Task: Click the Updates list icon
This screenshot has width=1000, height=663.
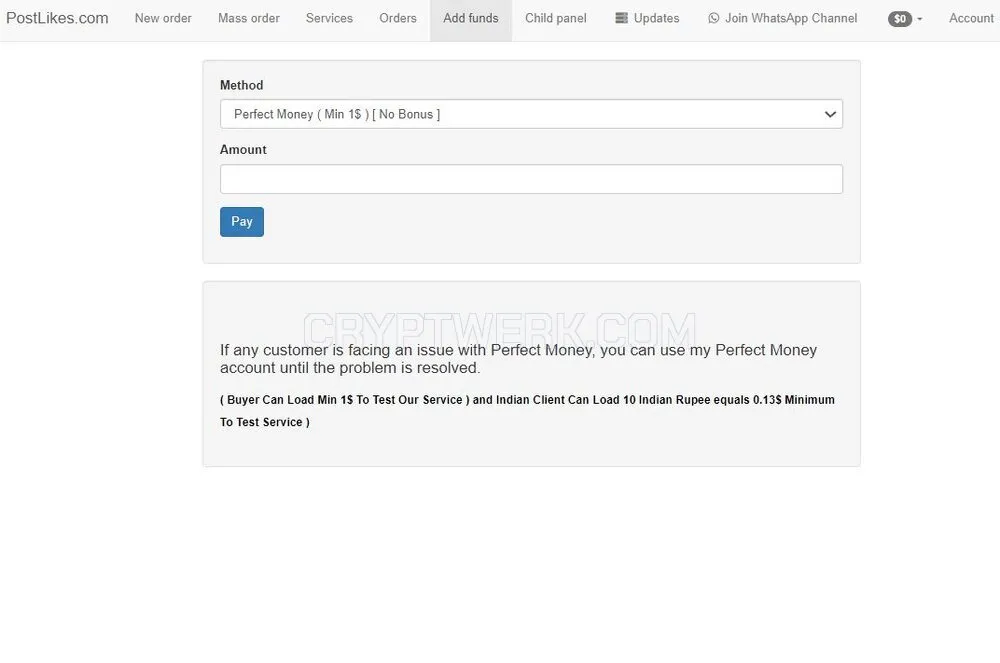Action: click(621, 18)
